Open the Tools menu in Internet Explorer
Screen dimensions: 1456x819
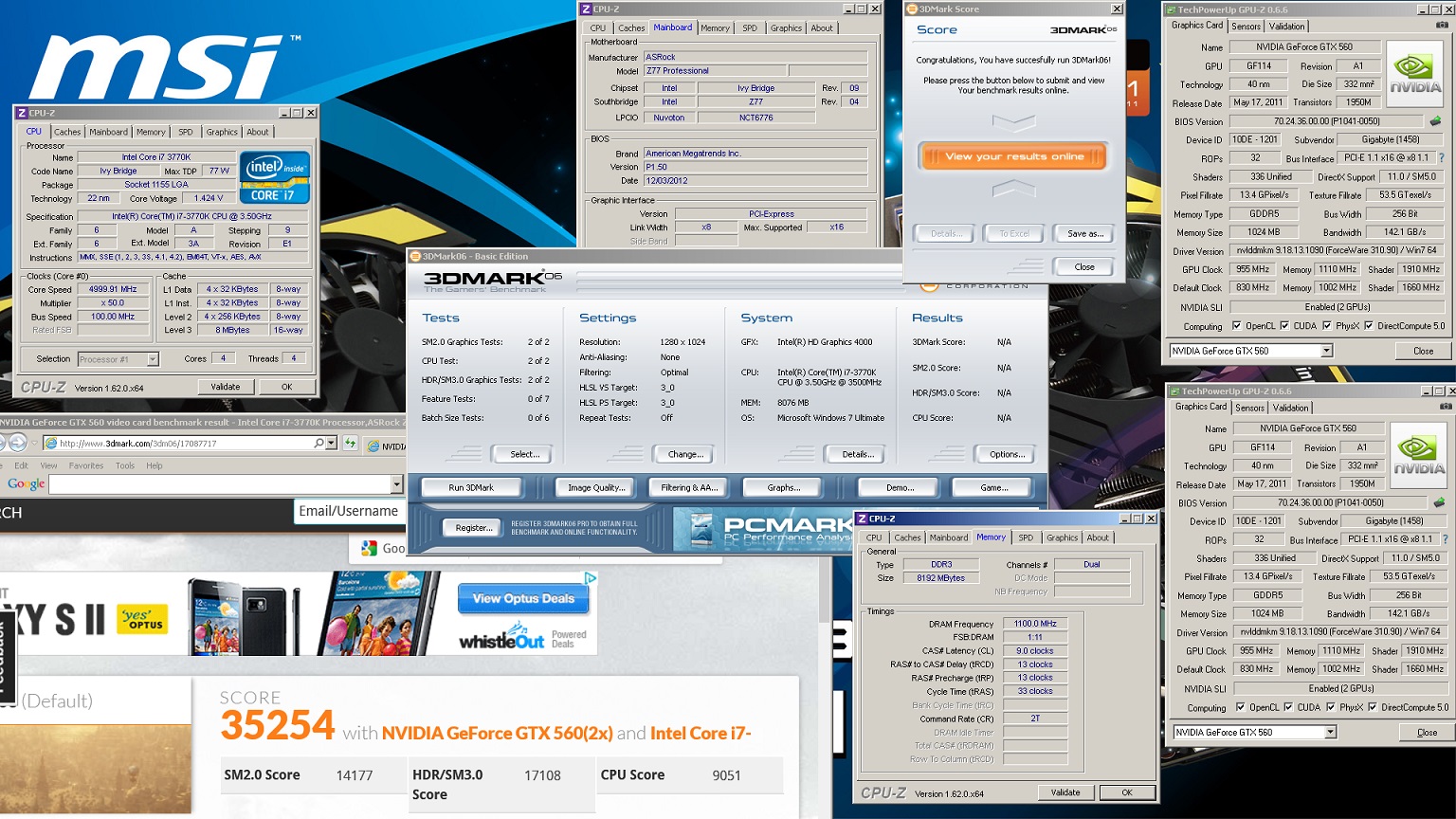pos(125,465)
